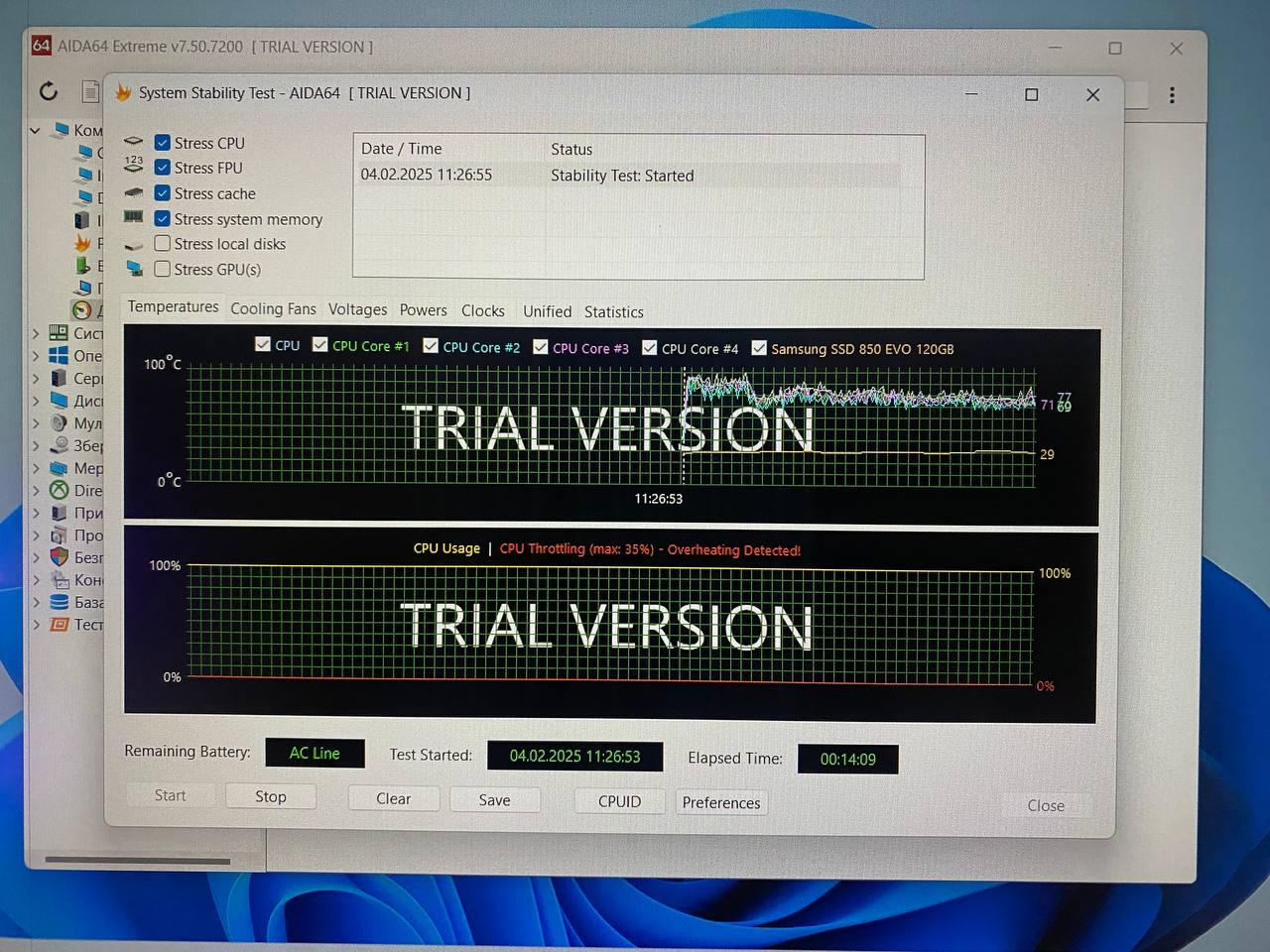Click the drive icon beside Stress local disks

pos(134,244)
